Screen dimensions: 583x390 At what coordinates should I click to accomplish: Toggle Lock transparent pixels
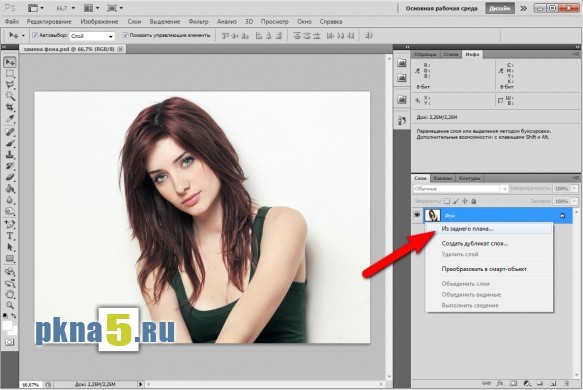coord(447,201)
